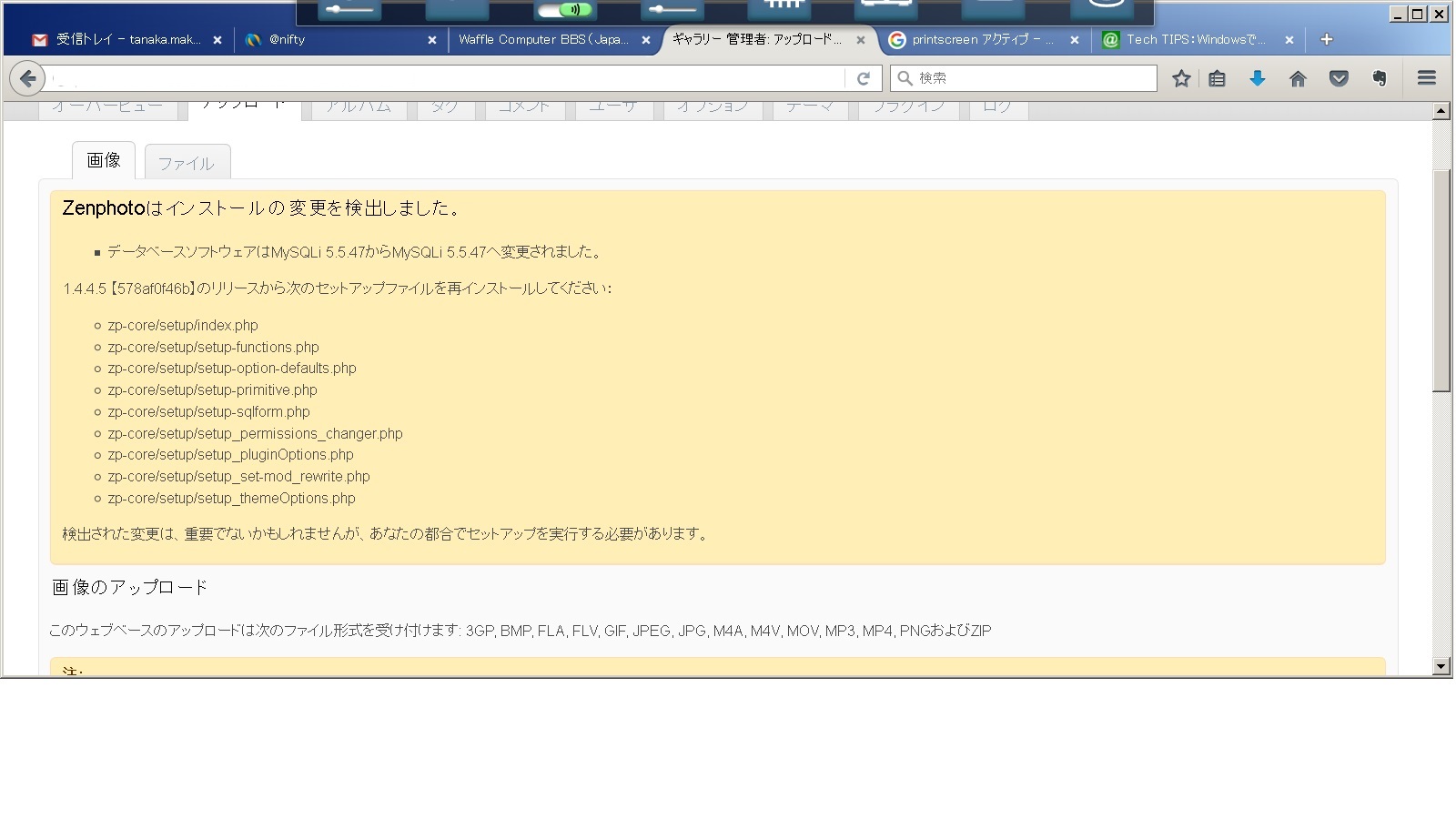Open the Evernote clipper icon
The width and height of the screenshot is (1456, 819).
click(x=1380, y=78)
